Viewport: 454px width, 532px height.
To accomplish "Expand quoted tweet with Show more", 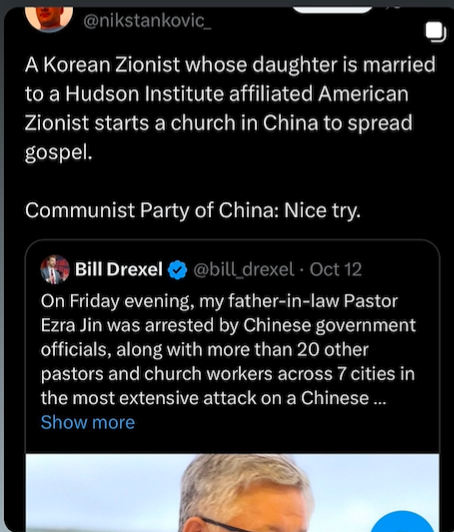I will [88, 422].
